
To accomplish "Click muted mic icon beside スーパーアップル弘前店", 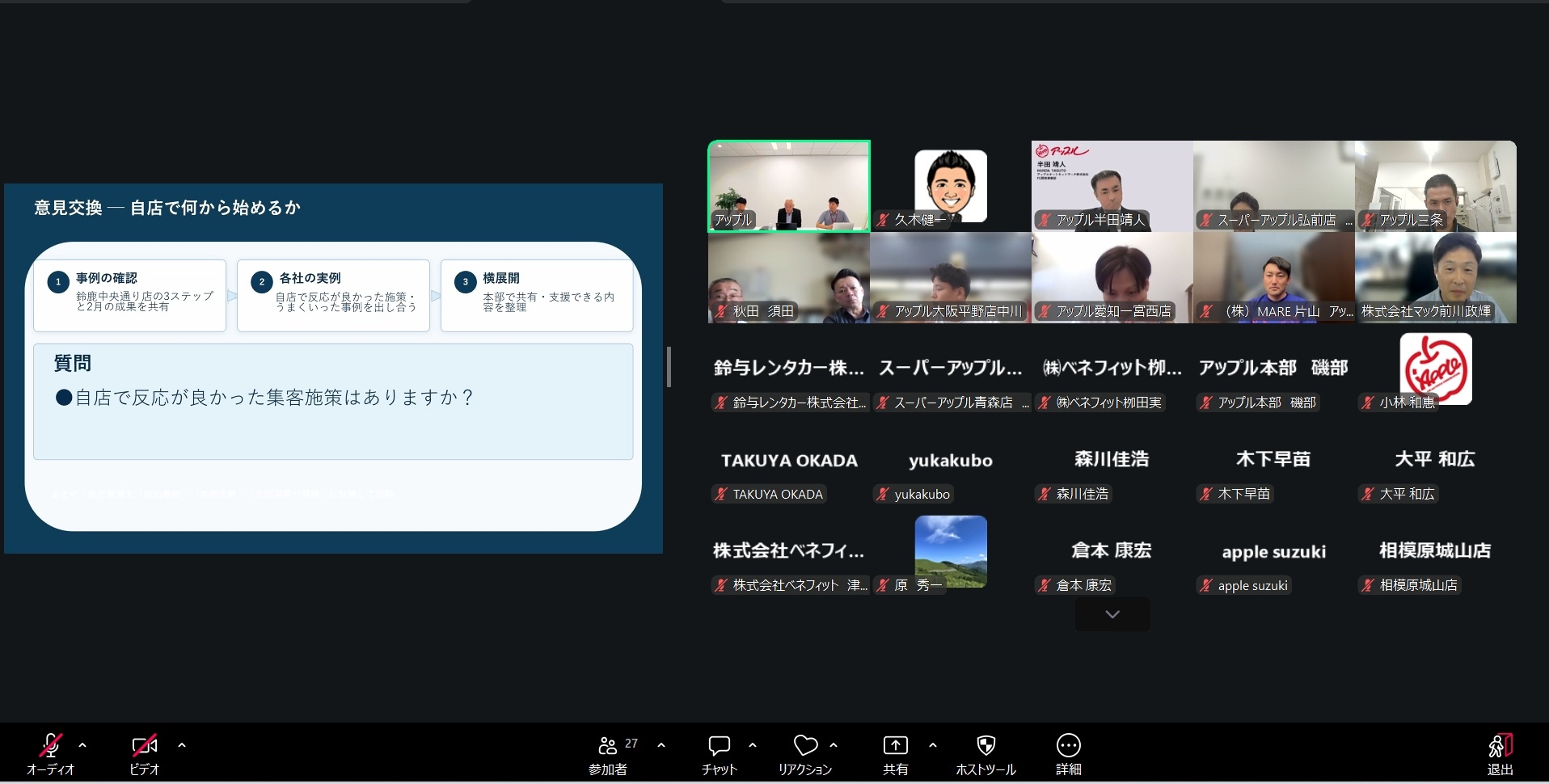I will (1206, 220).
